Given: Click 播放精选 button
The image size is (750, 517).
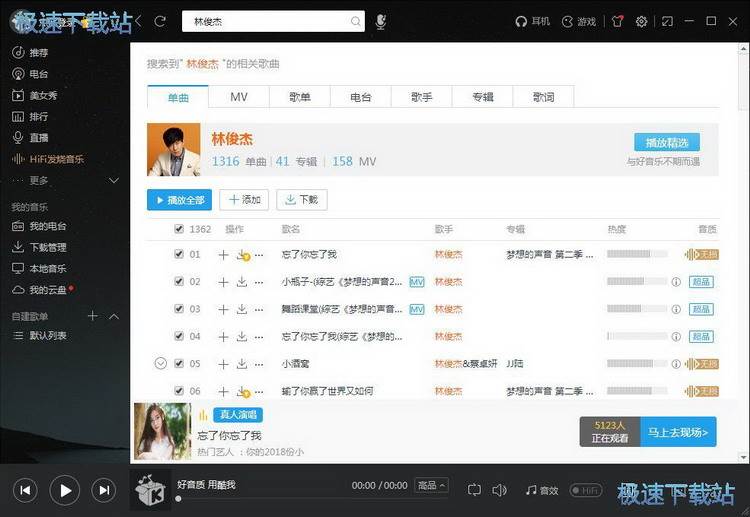Looking at the screenshot, I should coord(667,143).
